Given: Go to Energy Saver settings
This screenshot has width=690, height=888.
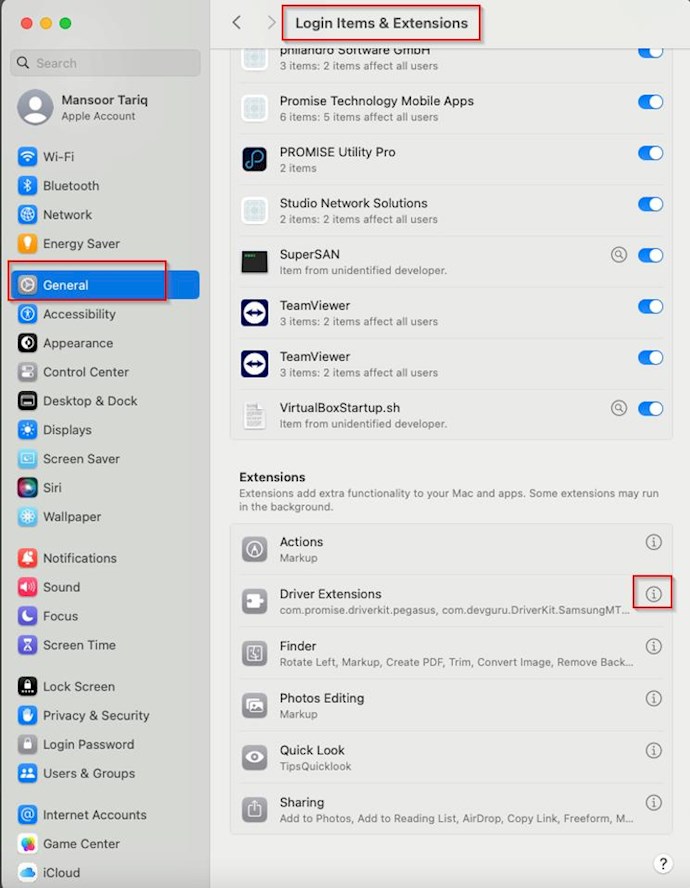Looking at the screenshot, I should tap(68, 243).
